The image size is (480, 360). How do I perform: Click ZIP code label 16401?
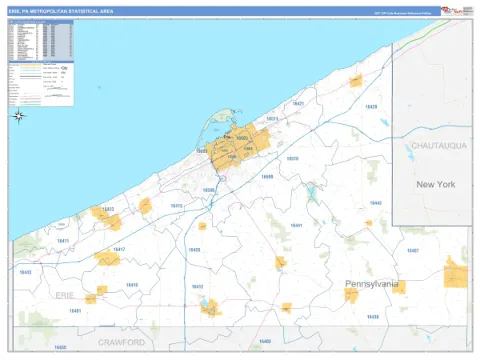click(x=75, y=311)
